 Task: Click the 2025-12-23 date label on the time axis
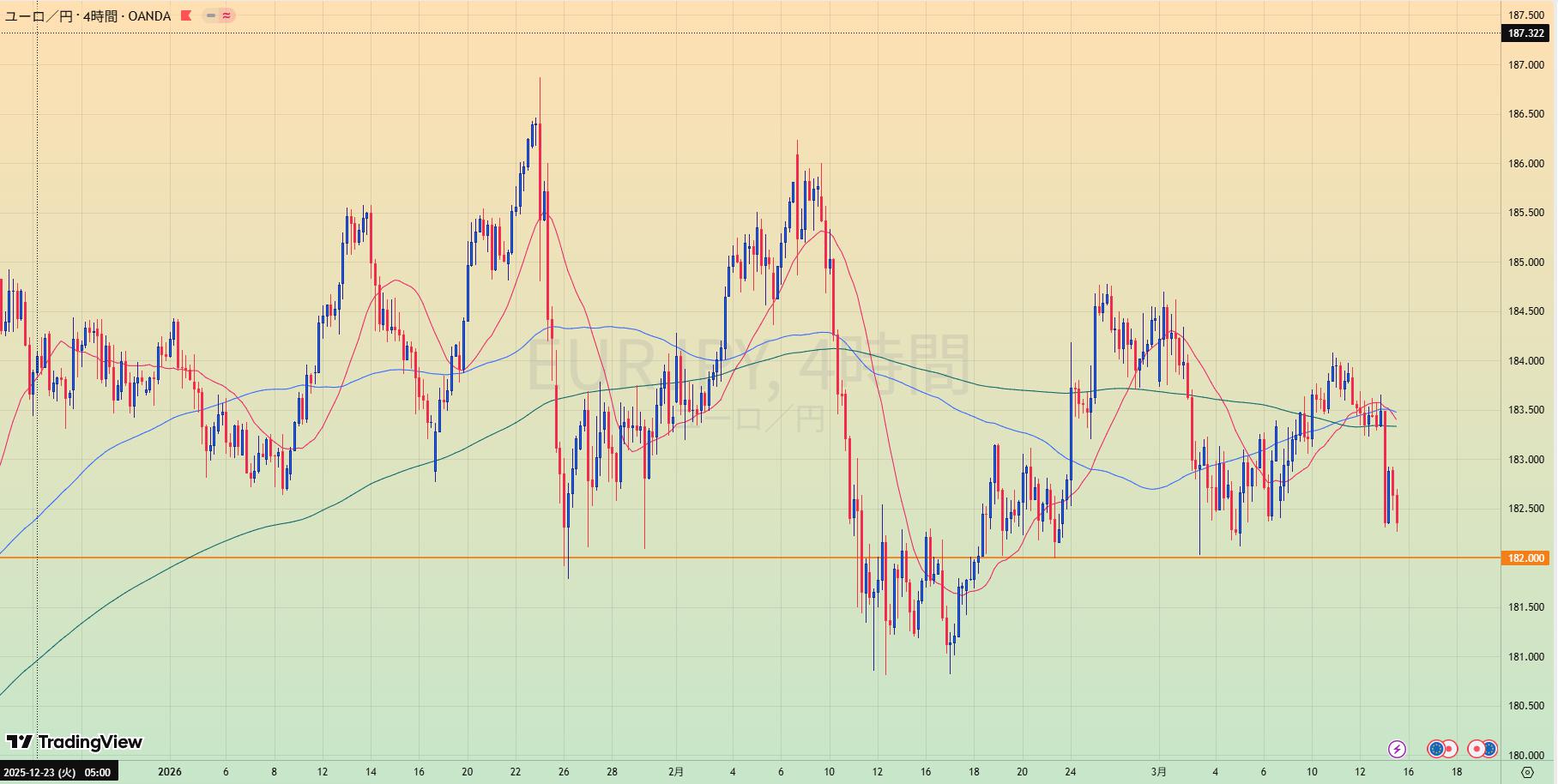click(57, 772)
